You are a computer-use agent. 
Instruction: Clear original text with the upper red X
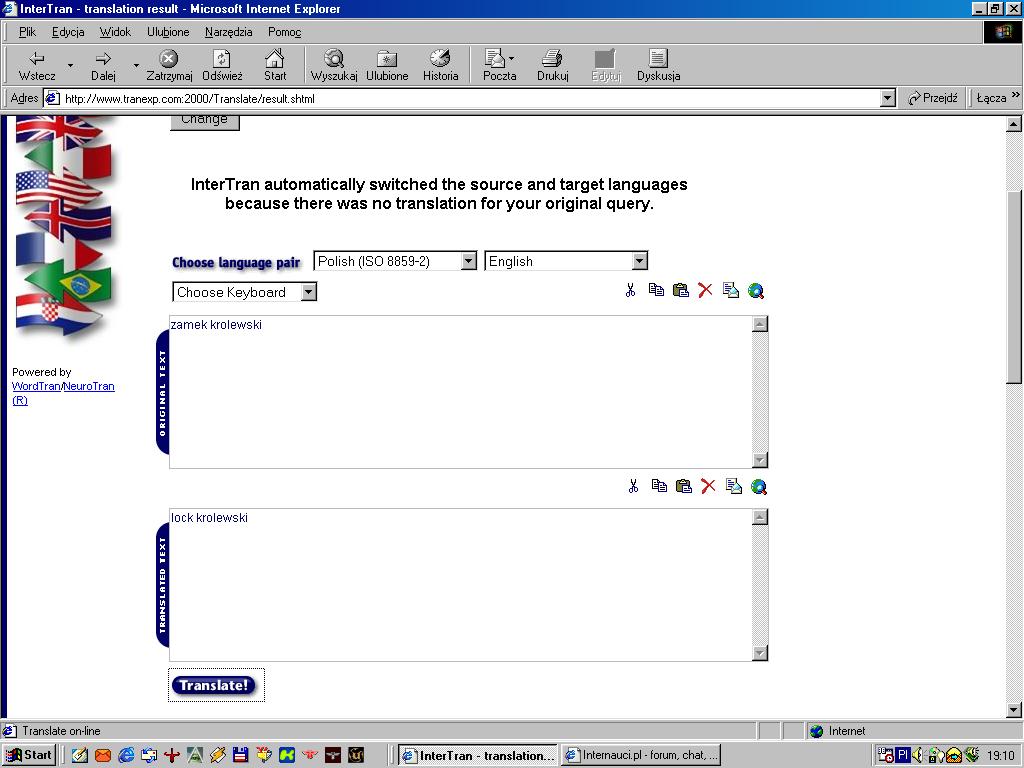click(x=705, y=290)
